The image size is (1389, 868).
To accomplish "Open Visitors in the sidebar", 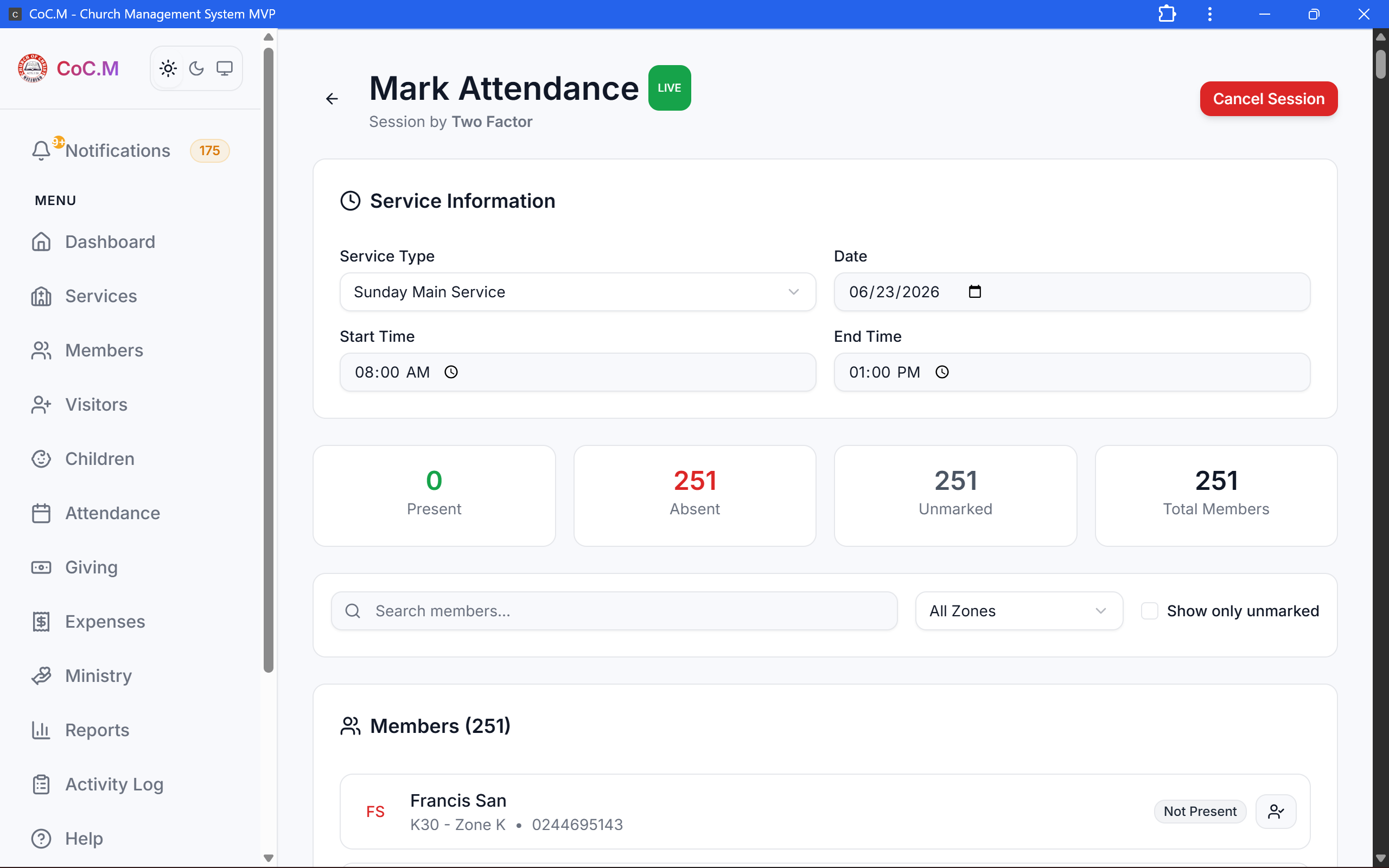I will coord(96,405).
